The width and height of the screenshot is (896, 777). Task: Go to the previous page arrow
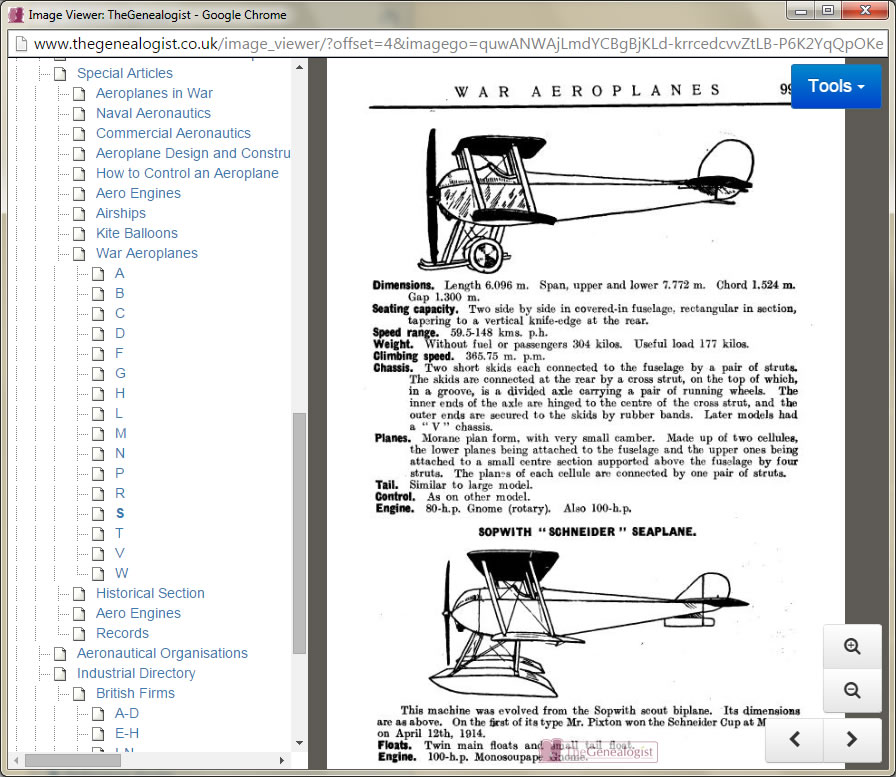794,739
